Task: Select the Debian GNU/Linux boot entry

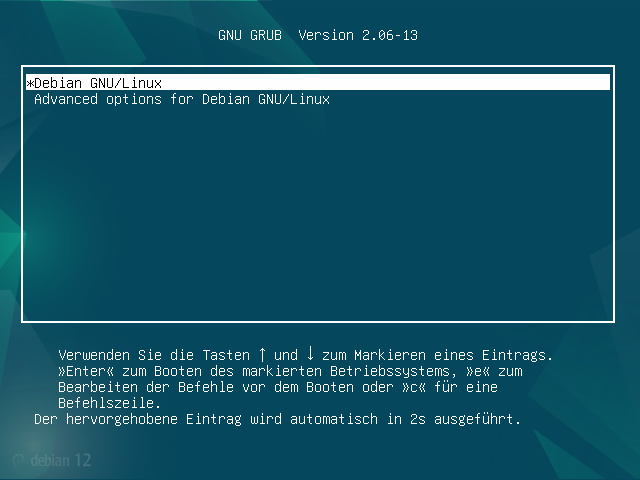Action: 318,82
